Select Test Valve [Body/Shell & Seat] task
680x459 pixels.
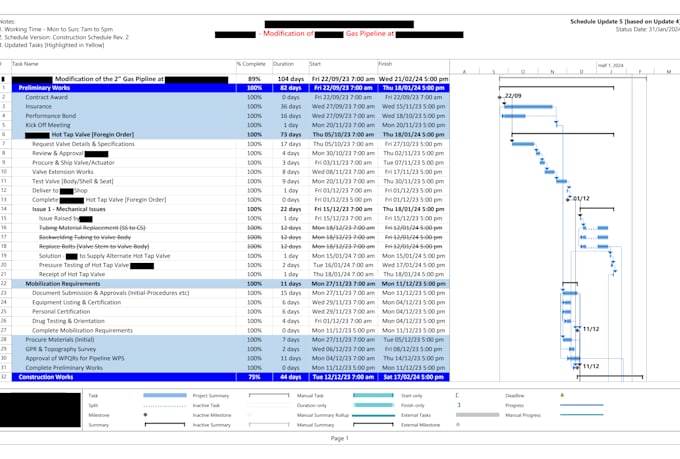coord(72,181)
